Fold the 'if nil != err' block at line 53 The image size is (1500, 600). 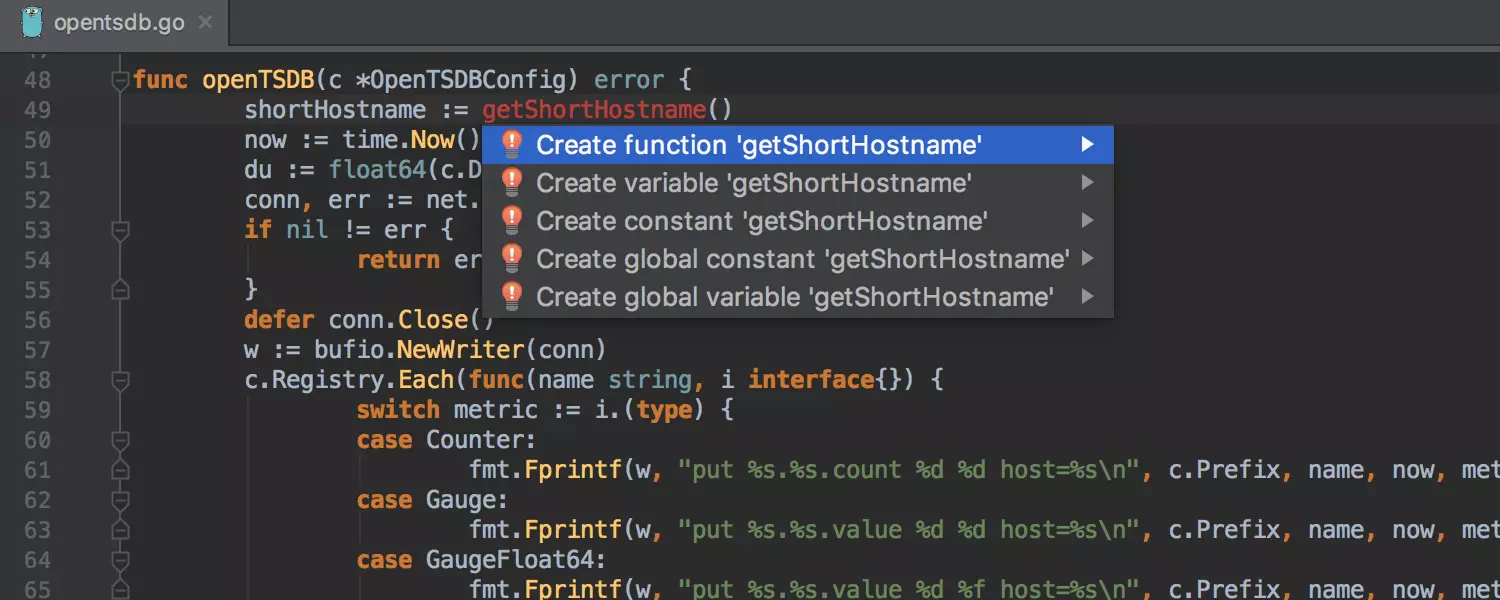pyautogui.click(x=121, y=231)
